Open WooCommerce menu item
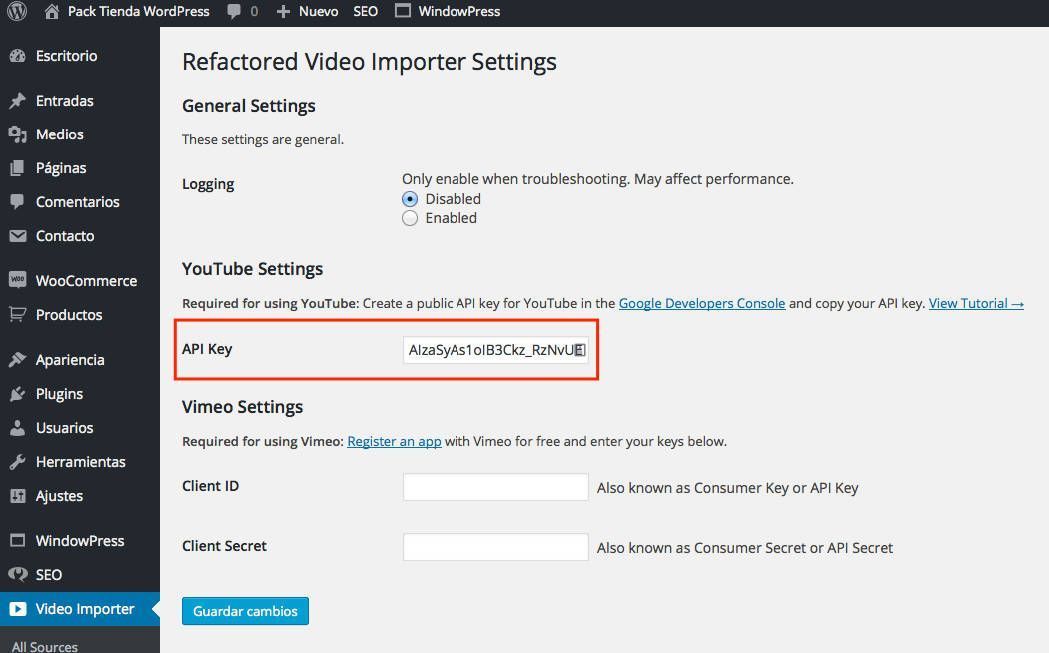 (86, 281)
